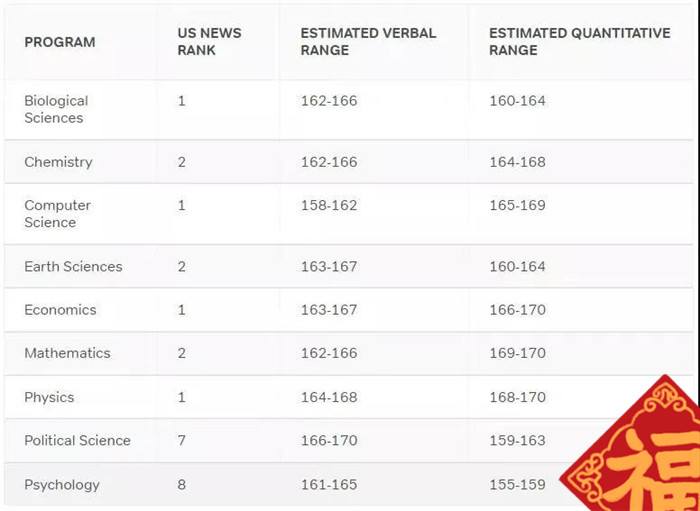The image size is (700, 511).
Task: Select the Physics row label
Action: (x=49, y=397)
